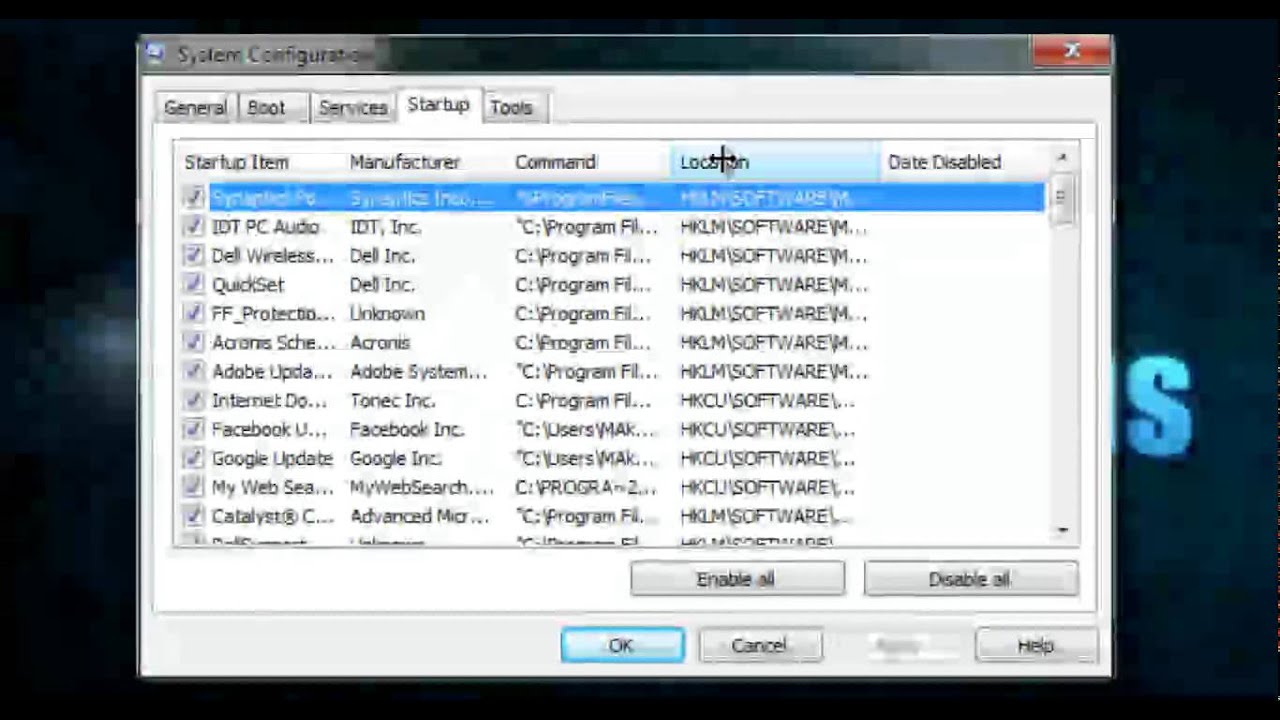The width and height of the screenshot is (1280, 720).
Task: Sort by Command column header
Action: 590,162
